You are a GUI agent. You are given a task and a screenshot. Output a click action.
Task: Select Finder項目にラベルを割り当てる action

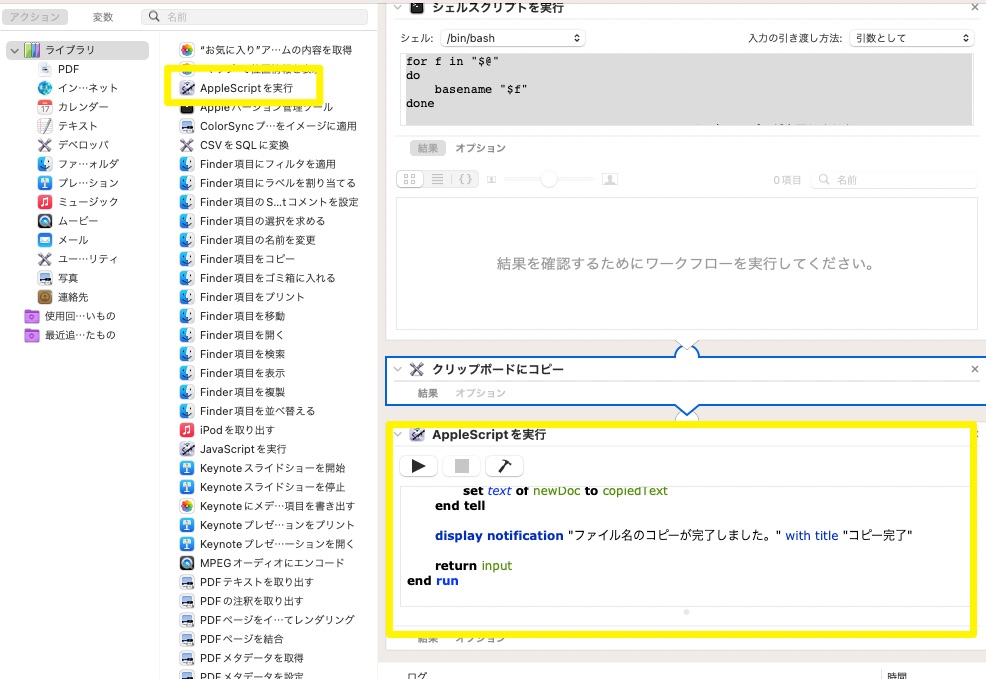point(277,183)
